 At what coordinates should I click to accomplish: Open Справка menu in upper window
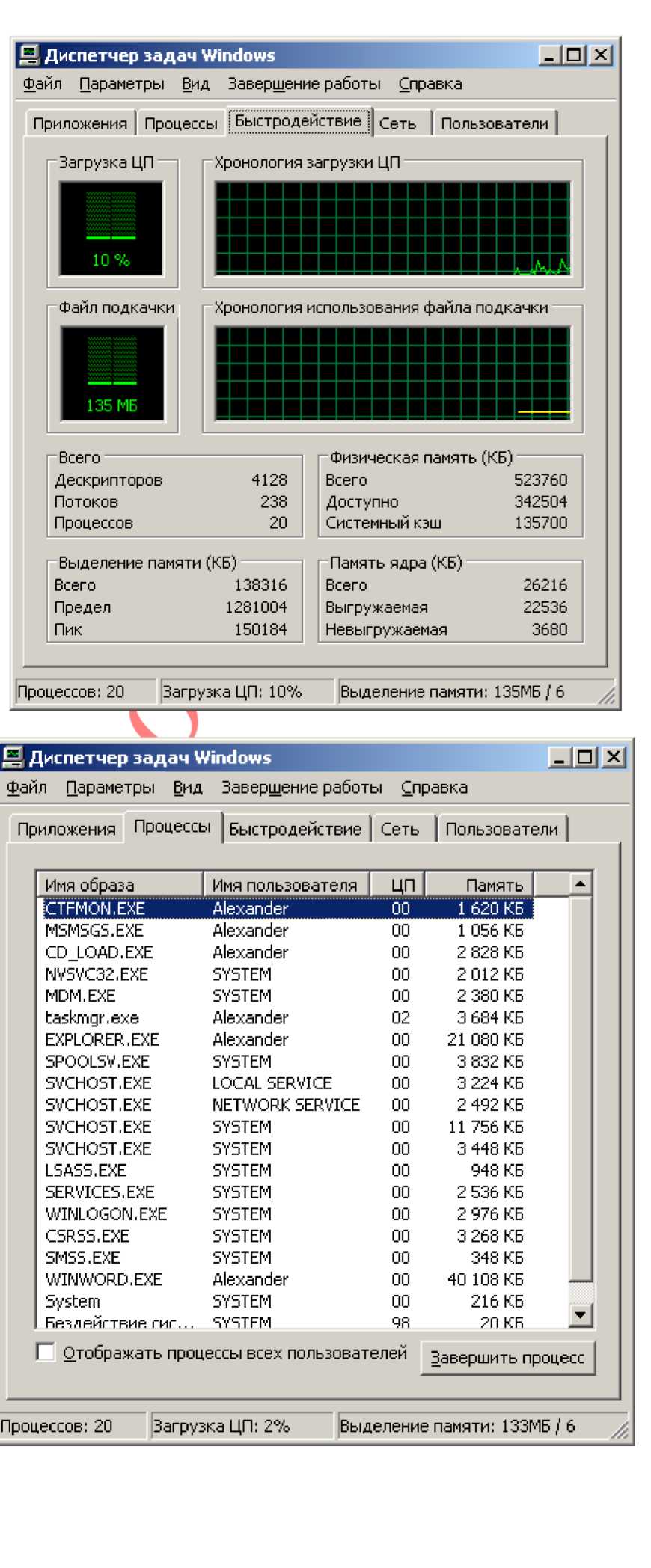(x=430, y=84)
